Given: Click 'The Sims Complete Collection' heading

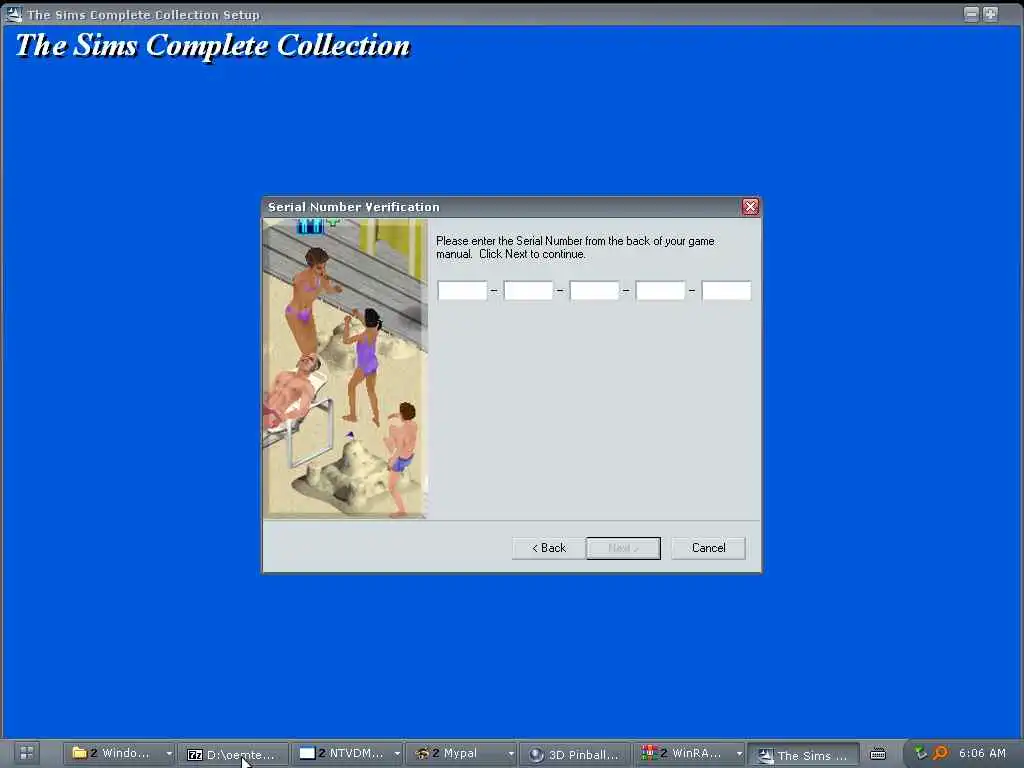Looking at the screenshot, I should (x=213, y=46).
